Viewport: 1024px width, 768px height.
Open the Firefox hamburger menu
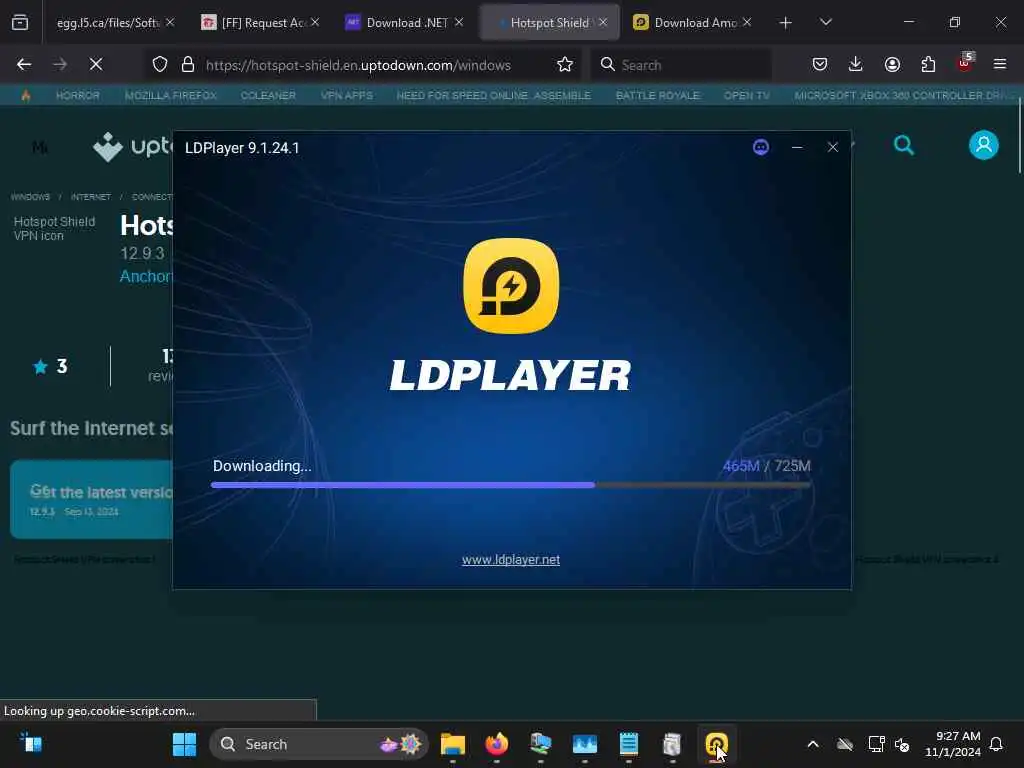click(1000, 65)
